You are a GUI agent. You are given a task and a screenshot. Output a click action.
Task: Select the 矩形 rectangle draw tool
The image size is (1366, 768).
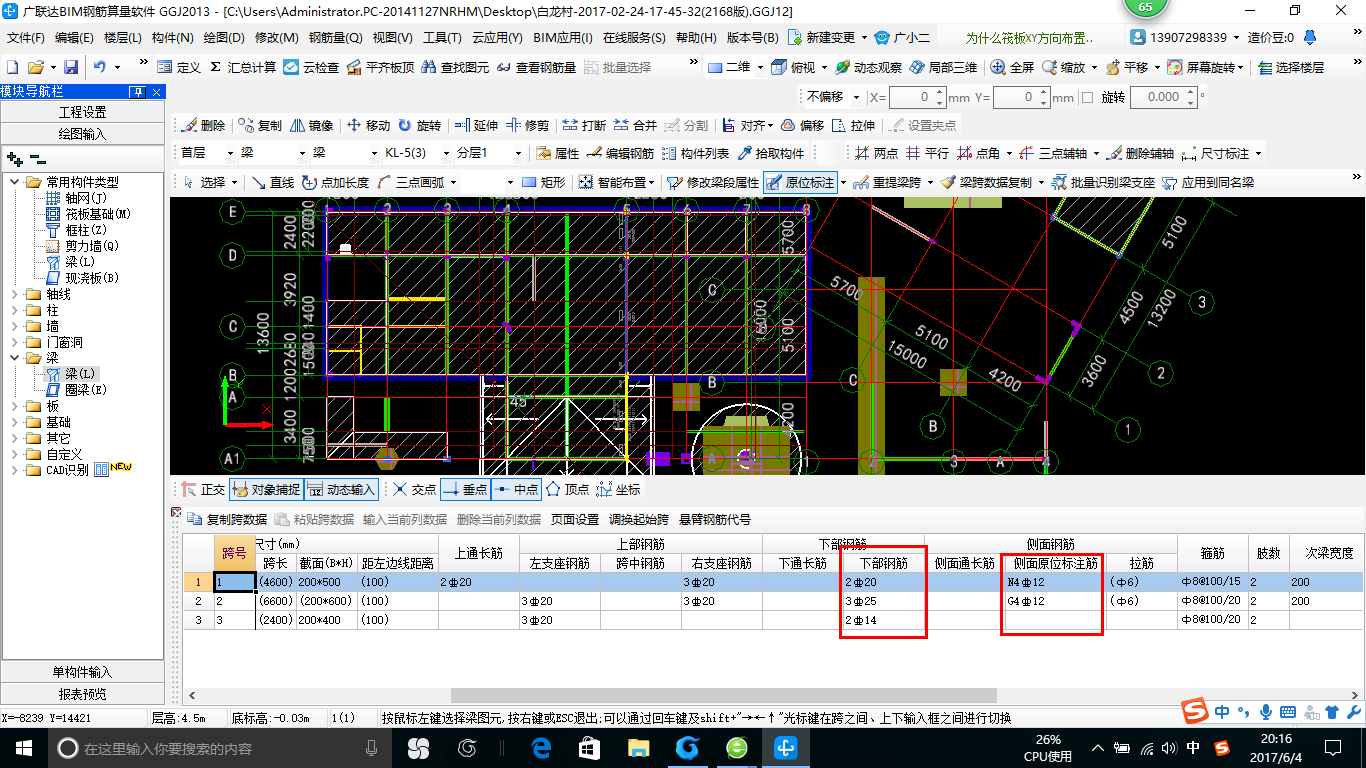pyautogui.click(x=544, y=182)
